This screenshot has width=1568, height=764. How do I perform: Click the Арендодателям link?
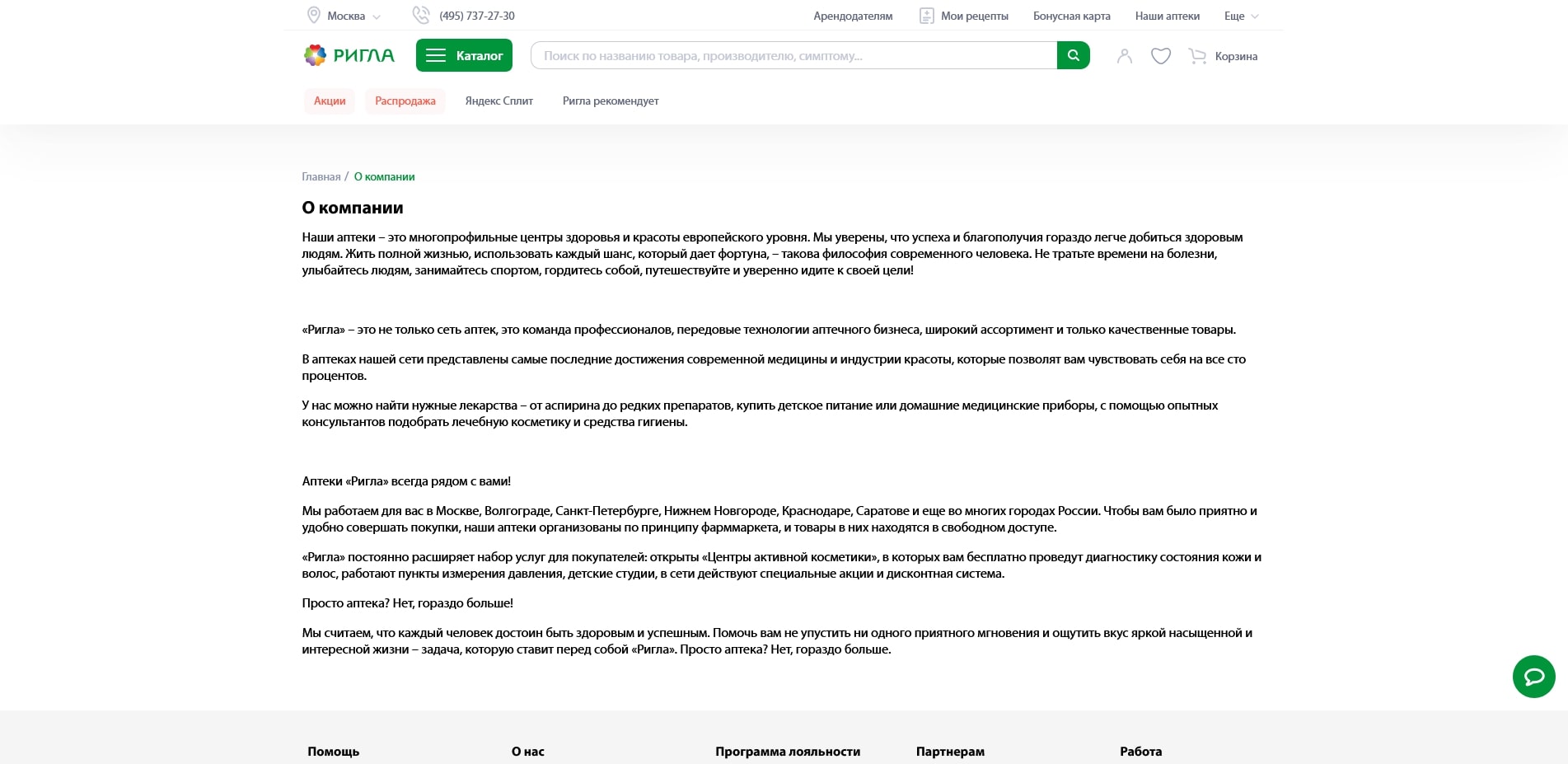tap(853, 16)
